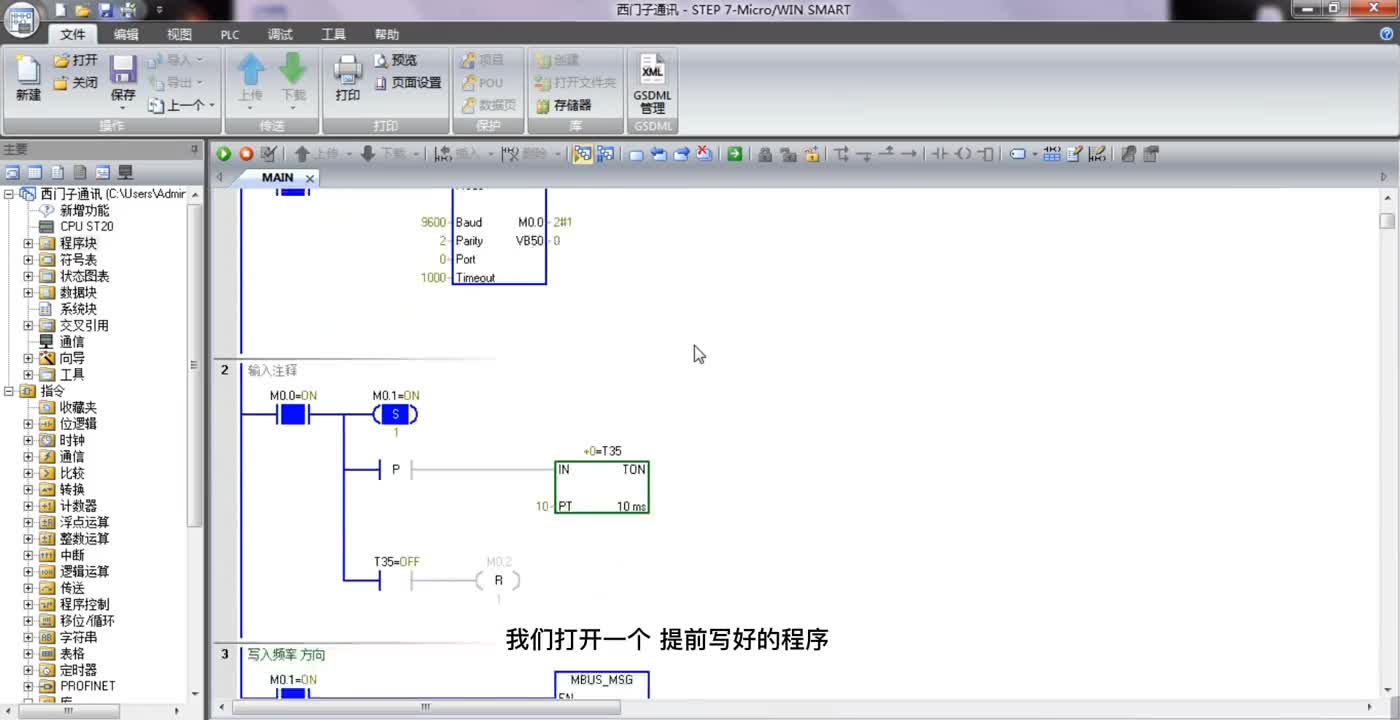Toggle program status monitoring icon
This screenshot has width=1400, height=720.
tap(582, 154)
